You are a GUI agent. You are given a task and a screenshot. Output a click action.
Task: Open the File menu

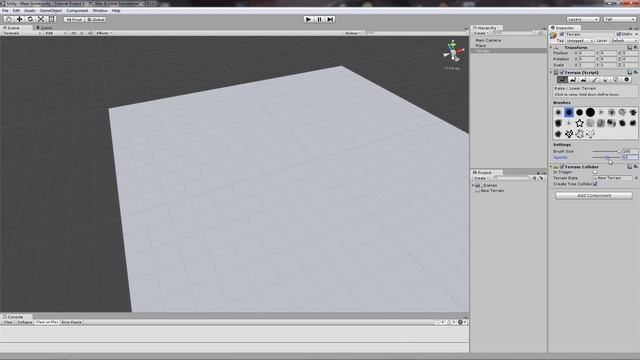[x=5, y=11]
